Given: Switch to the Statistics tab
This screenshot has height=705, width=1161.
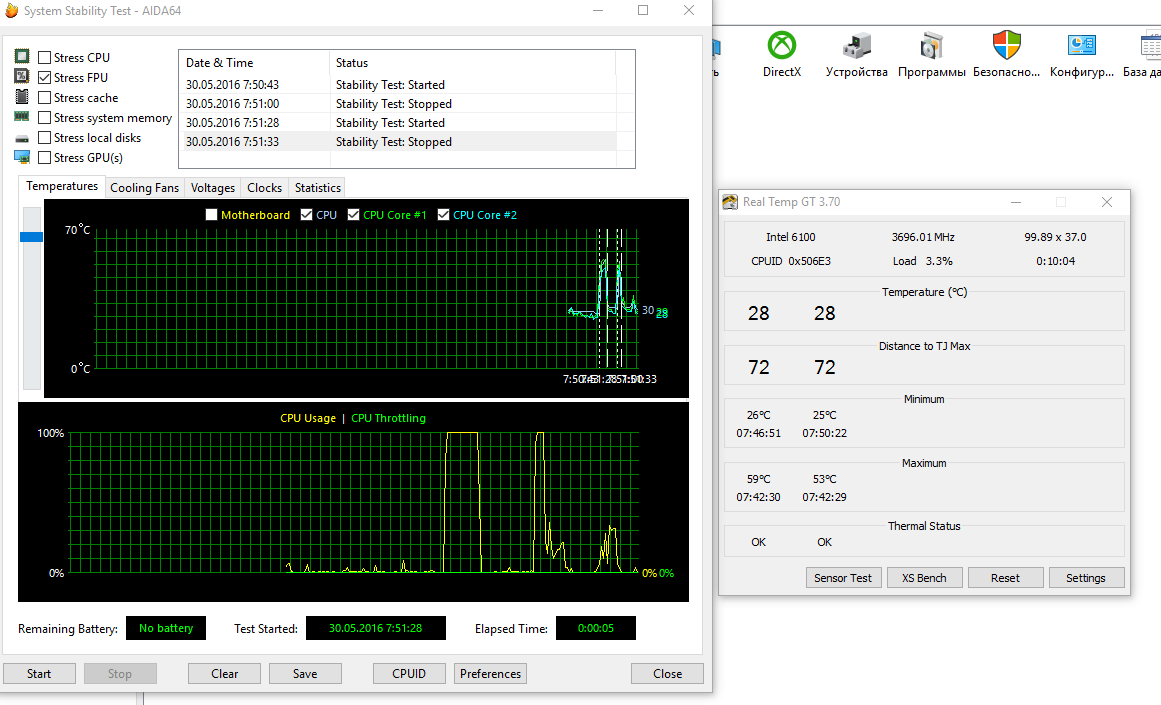Looking at the screenshot, I should (318, 187).
